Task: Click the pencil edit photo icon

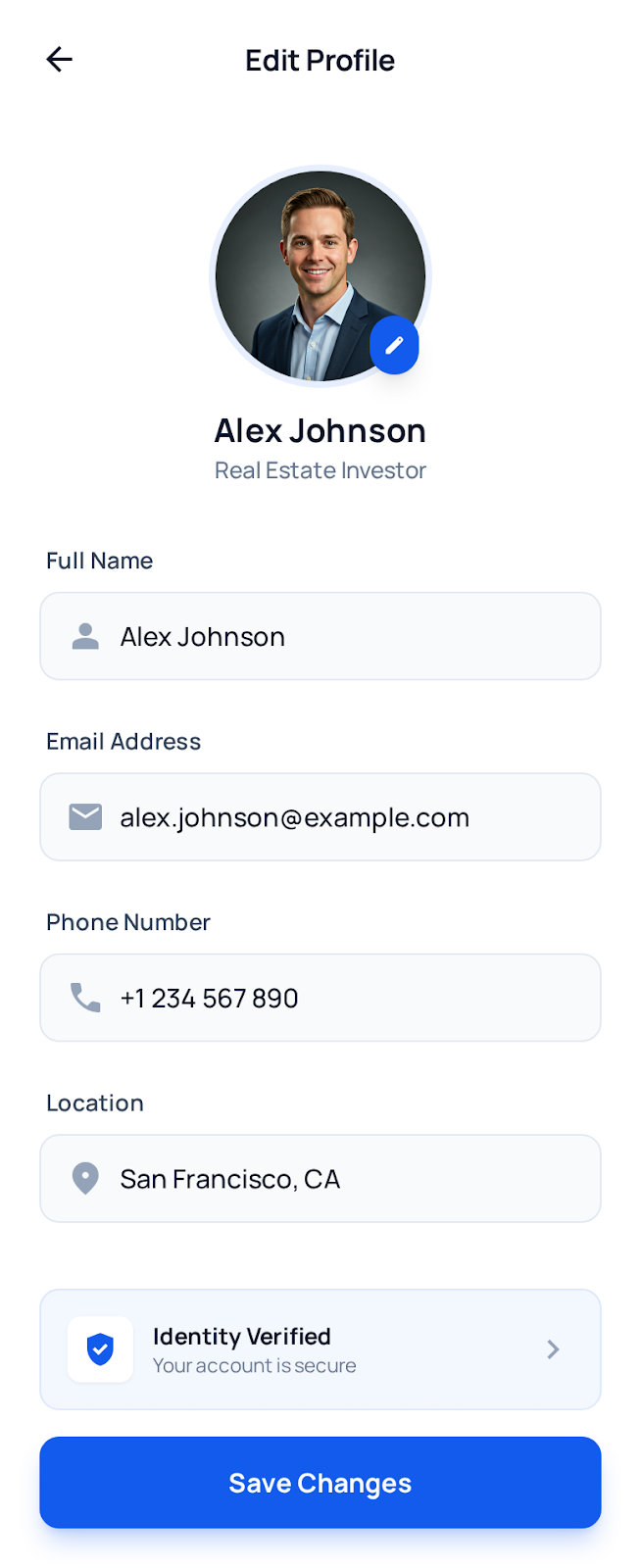Action: coord(394,345)
